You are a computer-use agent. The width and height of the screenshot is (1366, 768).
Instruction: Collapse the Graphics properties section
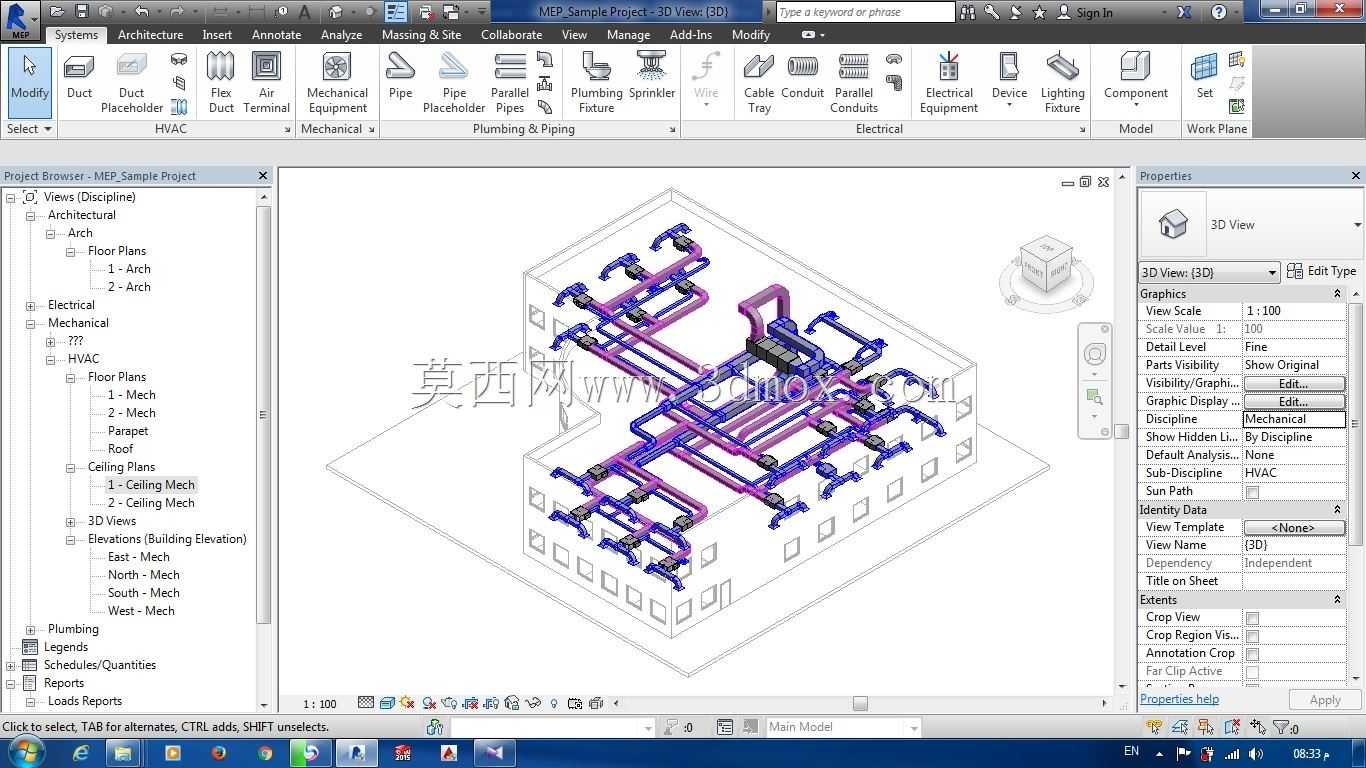1337,294
